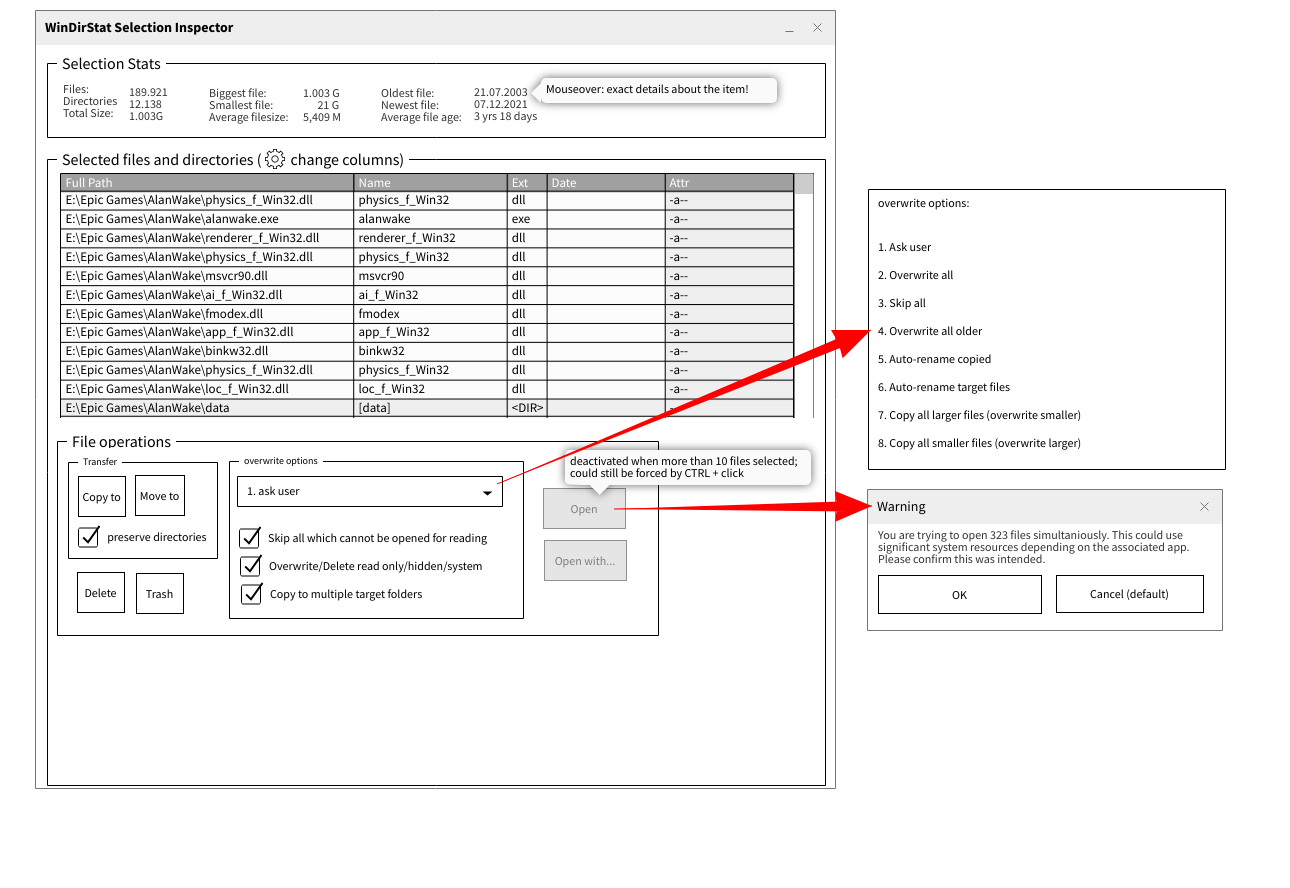
Task: Click the gear icon to change columns
Action: (275, 160)
